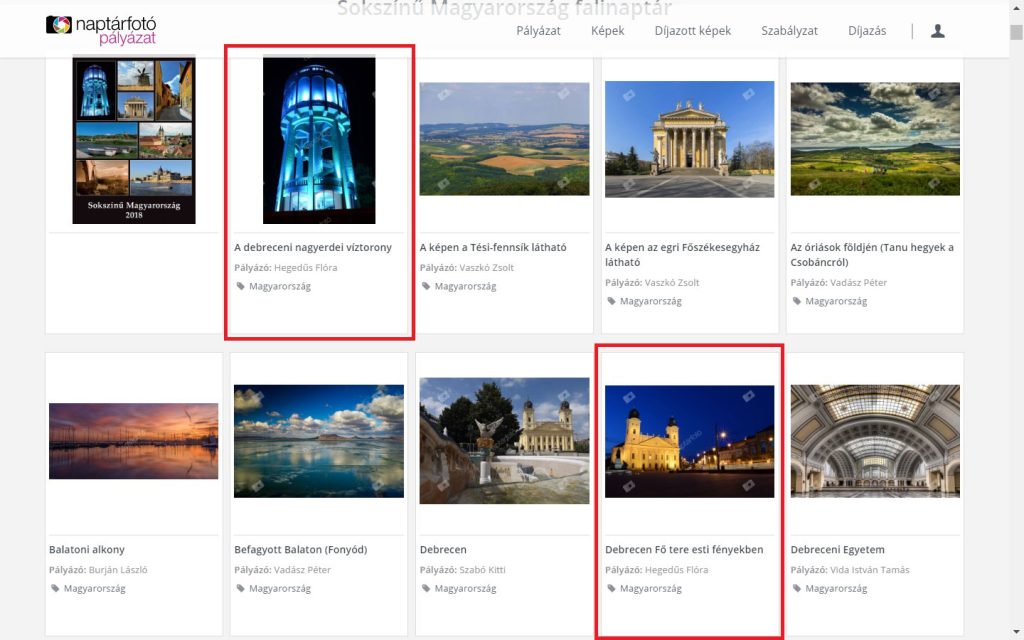Open the Díjazott képek menu
The height and width of the screenshot is (640, 1024).
(x=692, y=31)
